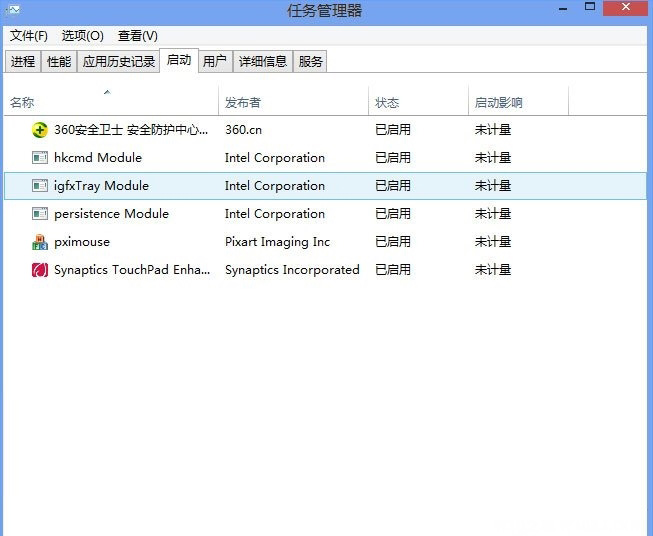Click 已启用 status in pximouse row
Viewport: 653px width, 536px height.
tap(393, 242)
